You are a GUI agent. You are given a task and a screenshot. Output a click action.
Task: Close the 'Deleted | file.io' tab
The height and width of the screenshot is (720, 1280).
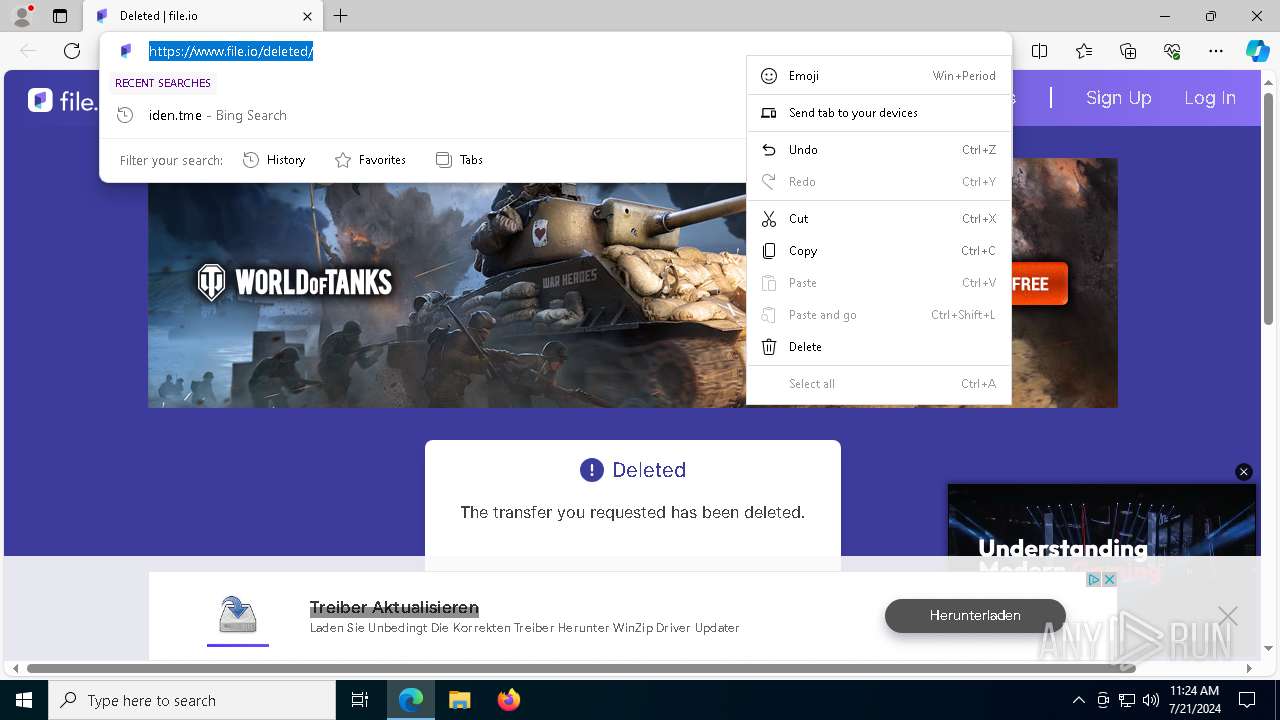[307, 16]
